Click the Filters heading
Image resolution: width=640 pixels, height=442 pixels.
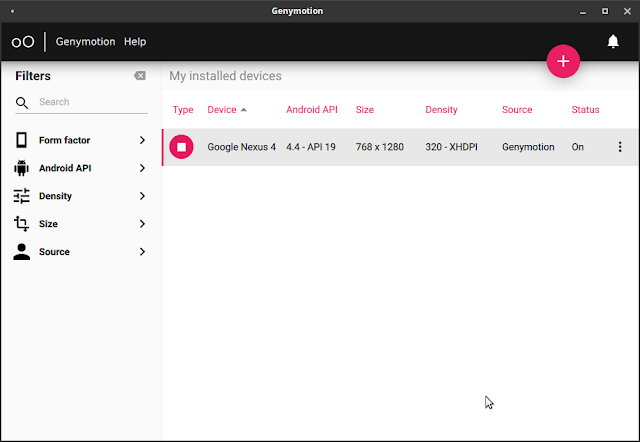pyautogui.click(x=33, y=76)
